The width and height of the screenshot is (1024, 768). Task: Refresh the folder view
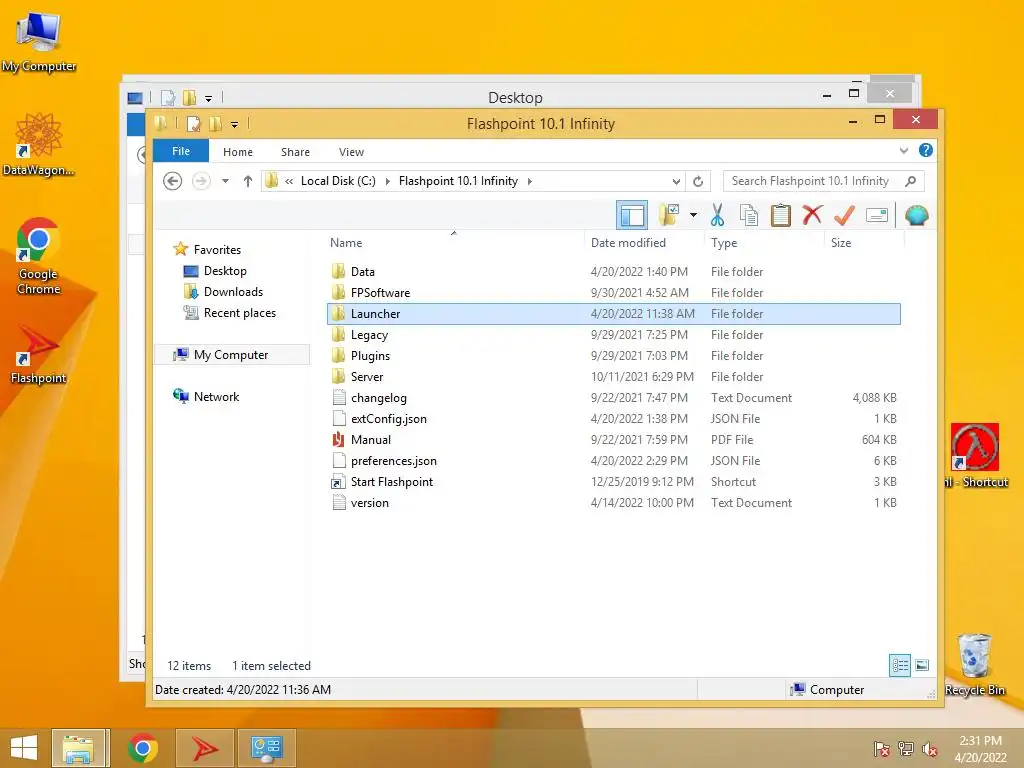(698, 182)
